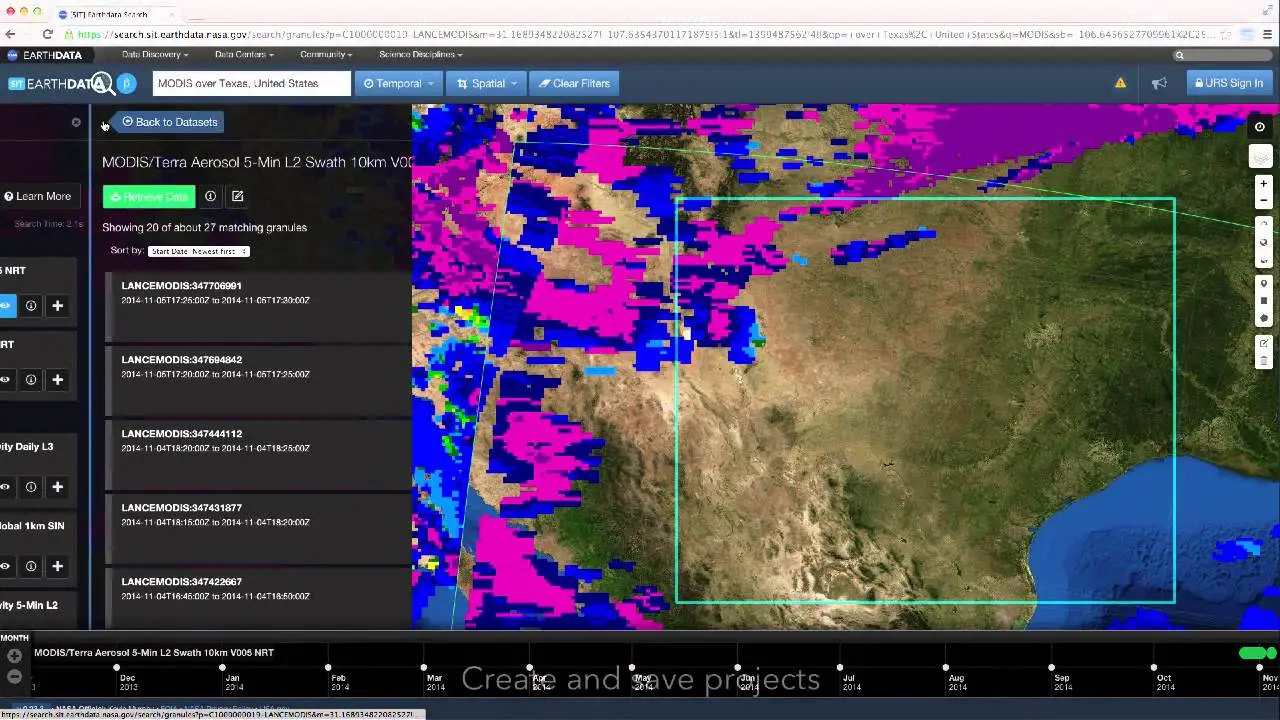
Task: Click the map zoom in button
Action: (1263, 184)
